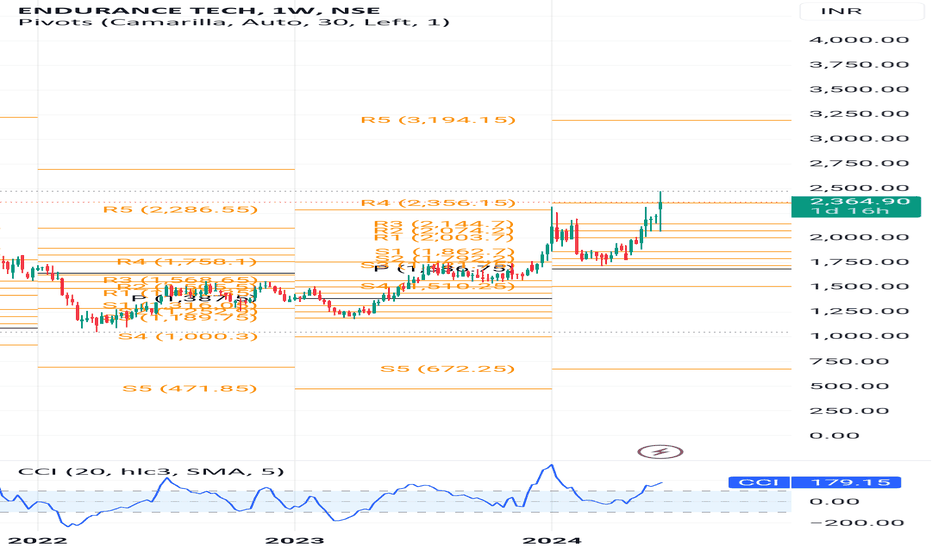Click the 750.00 price axis label
Viewport: 932px width, 550px height.
click(849, 362)
